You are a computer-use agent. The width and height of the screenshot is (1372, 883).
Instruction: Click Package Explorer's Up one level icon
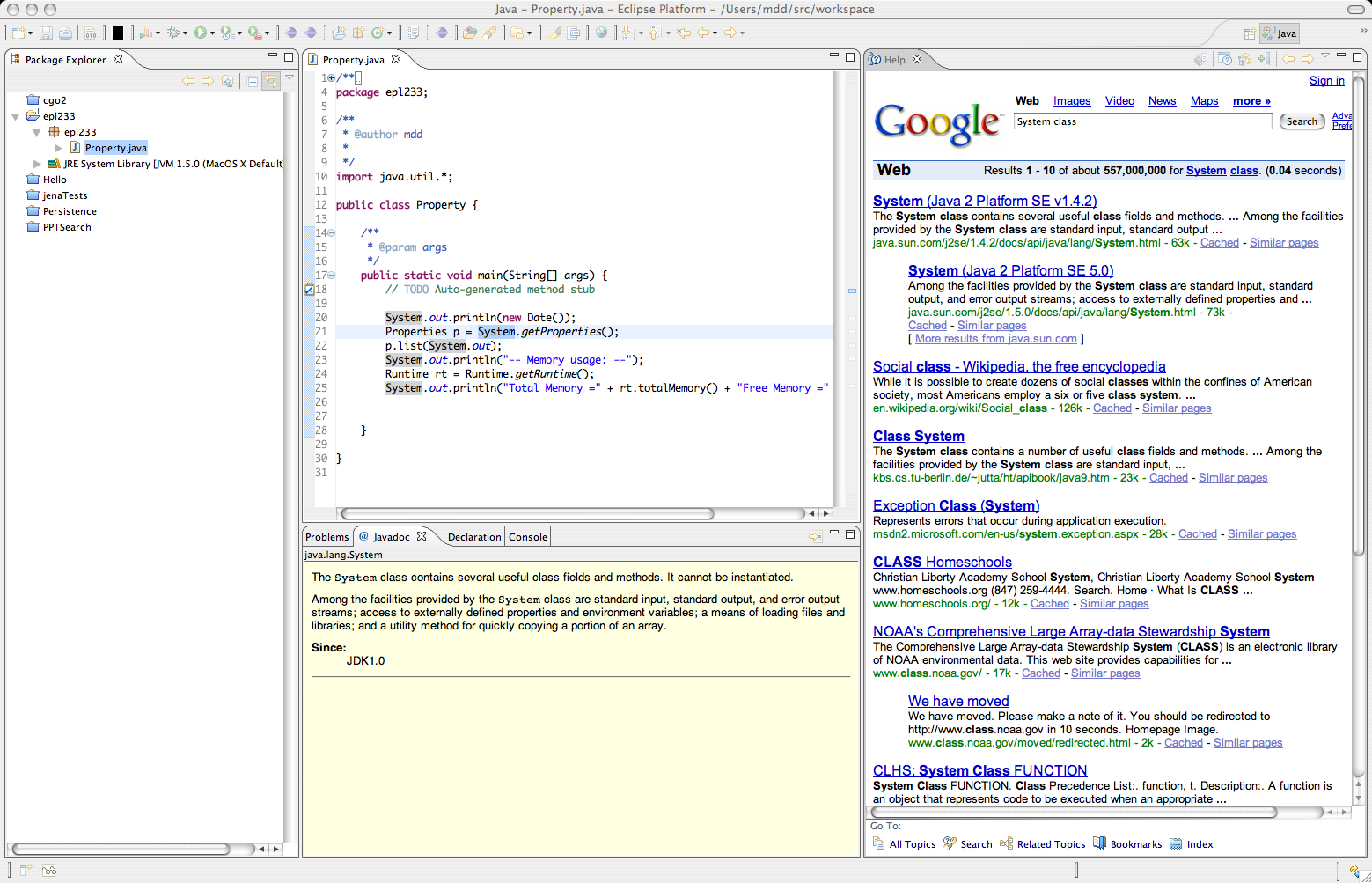tap(227, 81)
